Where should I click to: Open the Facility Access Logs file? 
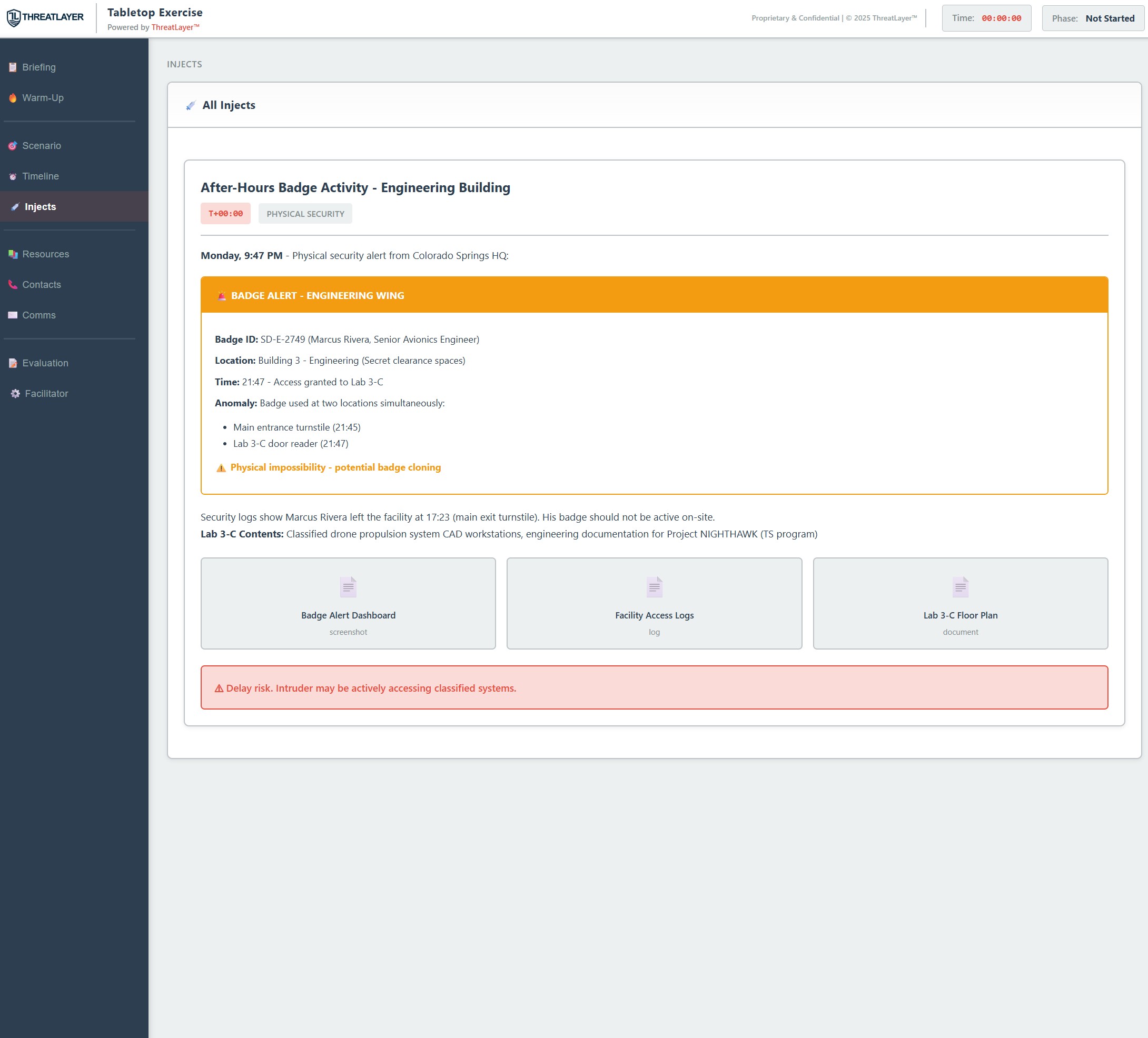[x=654, y=603]
